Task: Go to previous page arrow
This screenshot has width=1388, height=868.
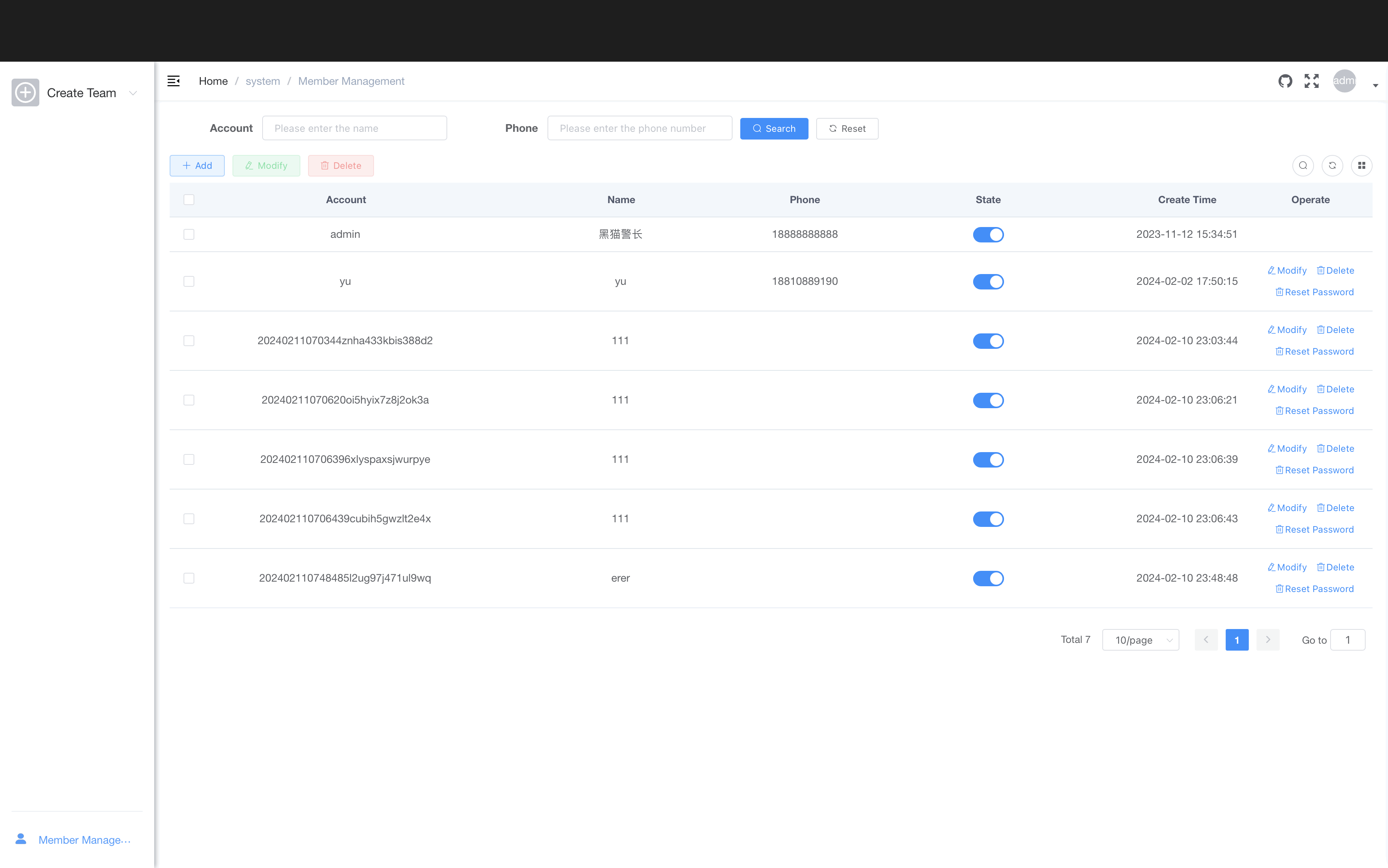Action: [x=1206, y=639]
